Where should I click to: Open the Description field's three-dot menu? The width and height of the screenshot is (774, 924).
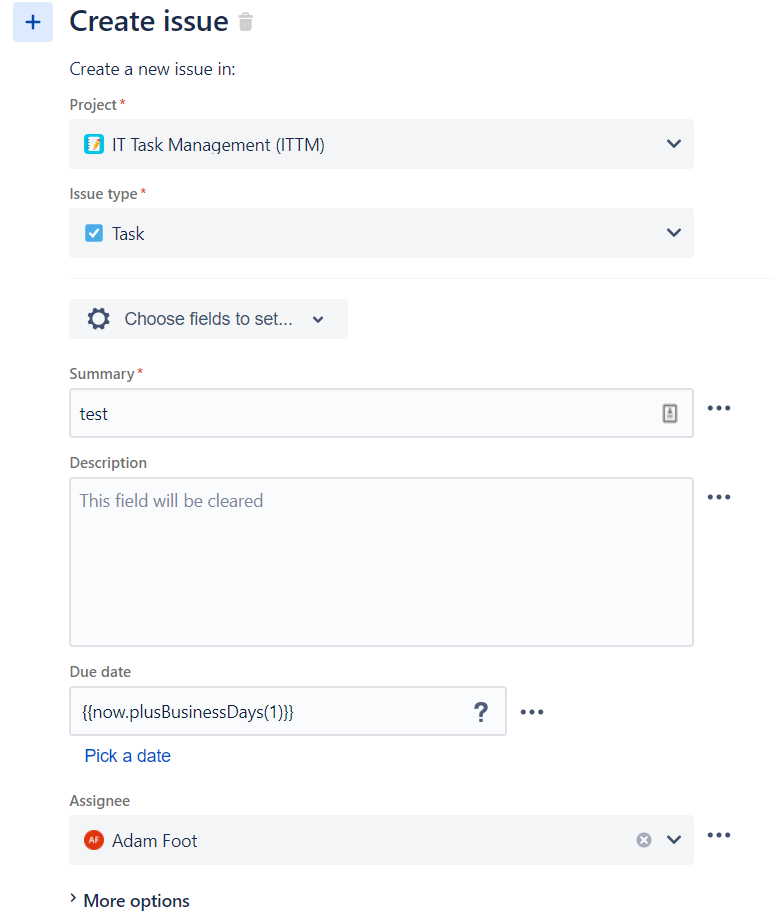pos(719,497)
